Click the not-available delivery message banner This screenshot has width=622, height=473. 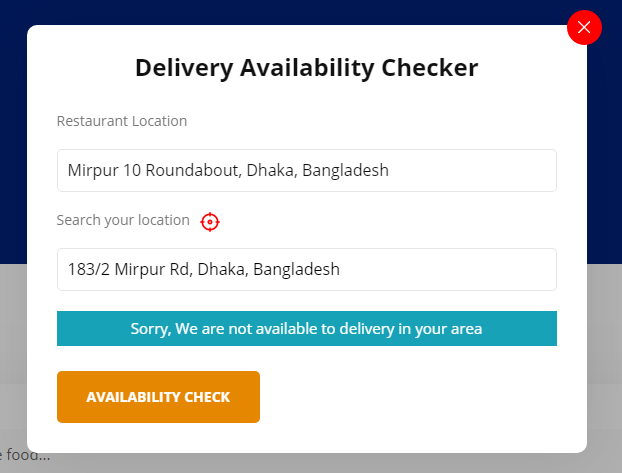306,328
